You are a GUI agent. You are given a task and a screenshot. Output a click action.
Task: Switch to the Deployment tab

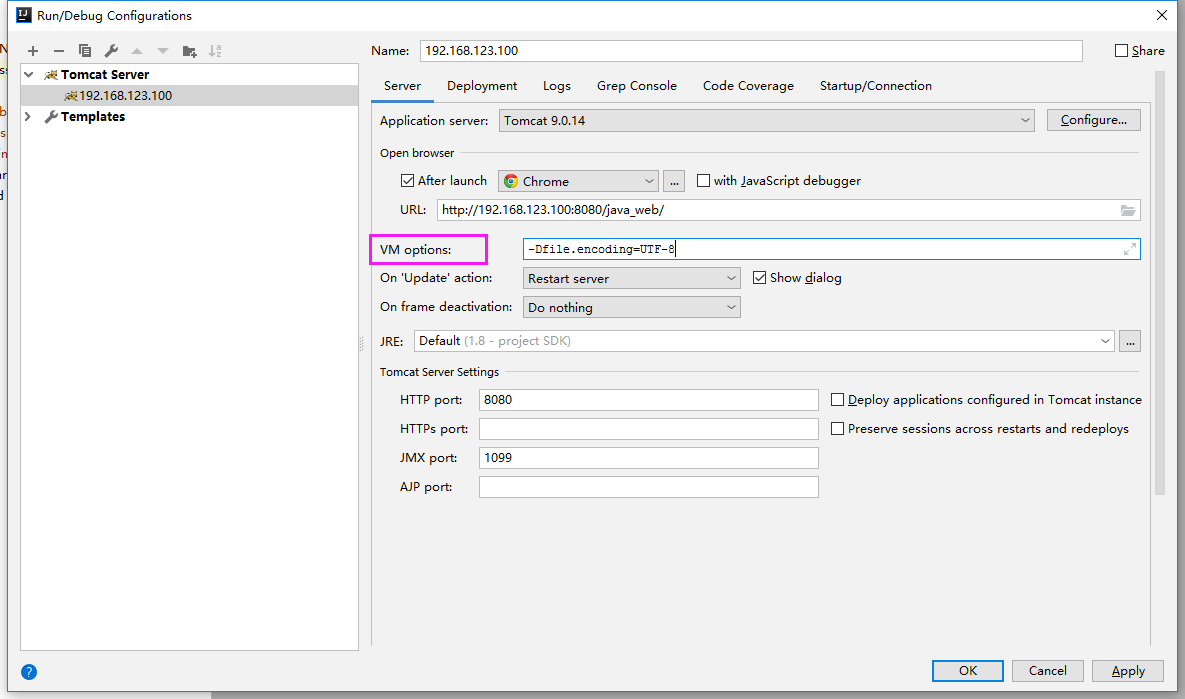click(x=481, y=86)
